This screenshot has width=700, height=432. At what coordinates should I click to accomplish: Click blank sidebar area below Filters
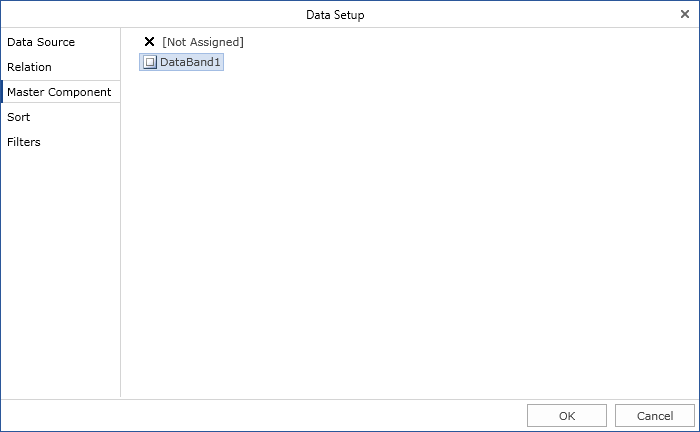(x=60, y=270)
